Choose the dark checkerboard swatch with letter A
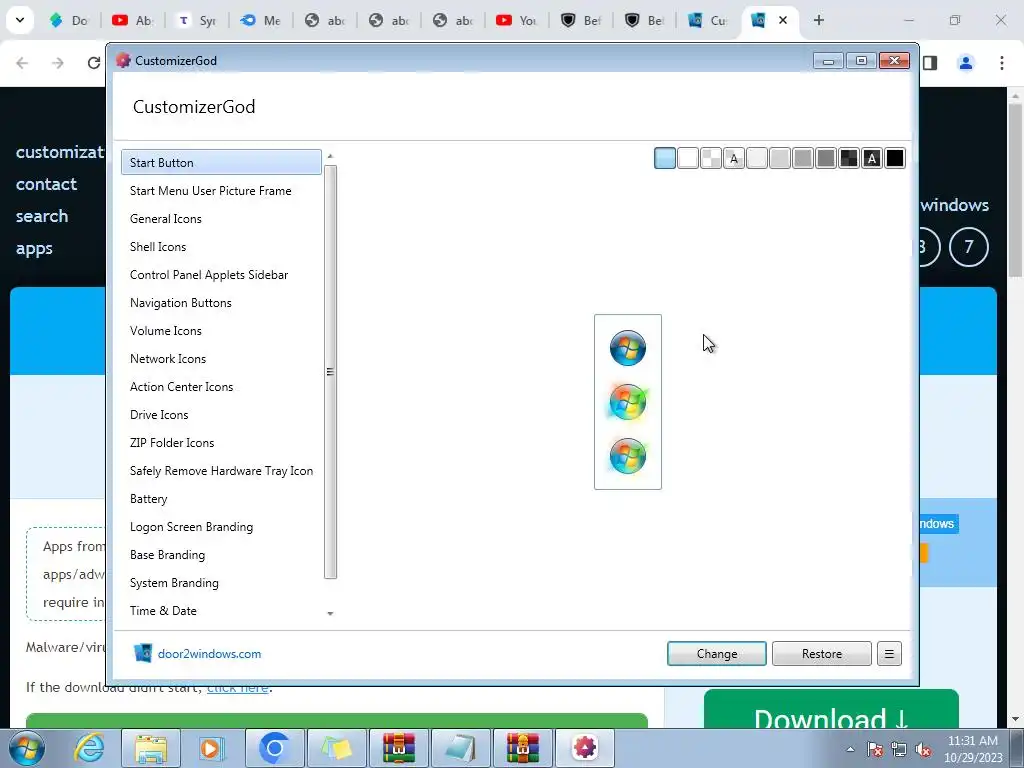 pos(872,158)
